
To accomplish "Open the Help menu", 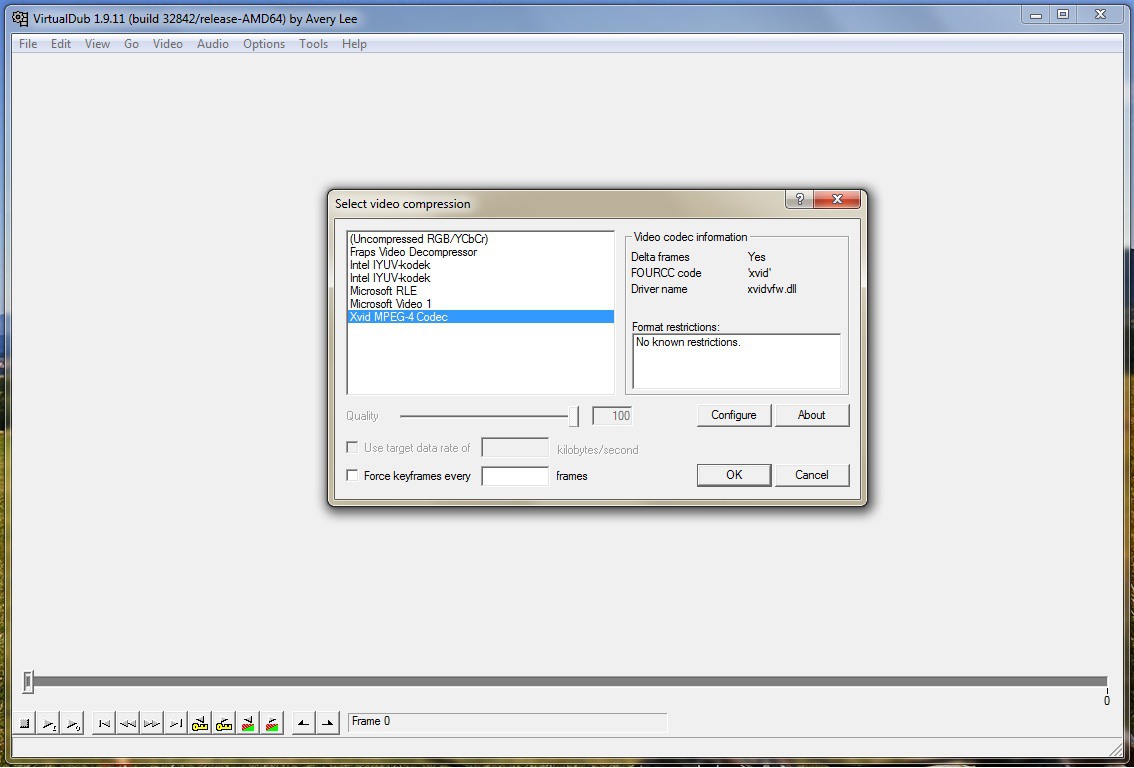I will tap(354, 44).
